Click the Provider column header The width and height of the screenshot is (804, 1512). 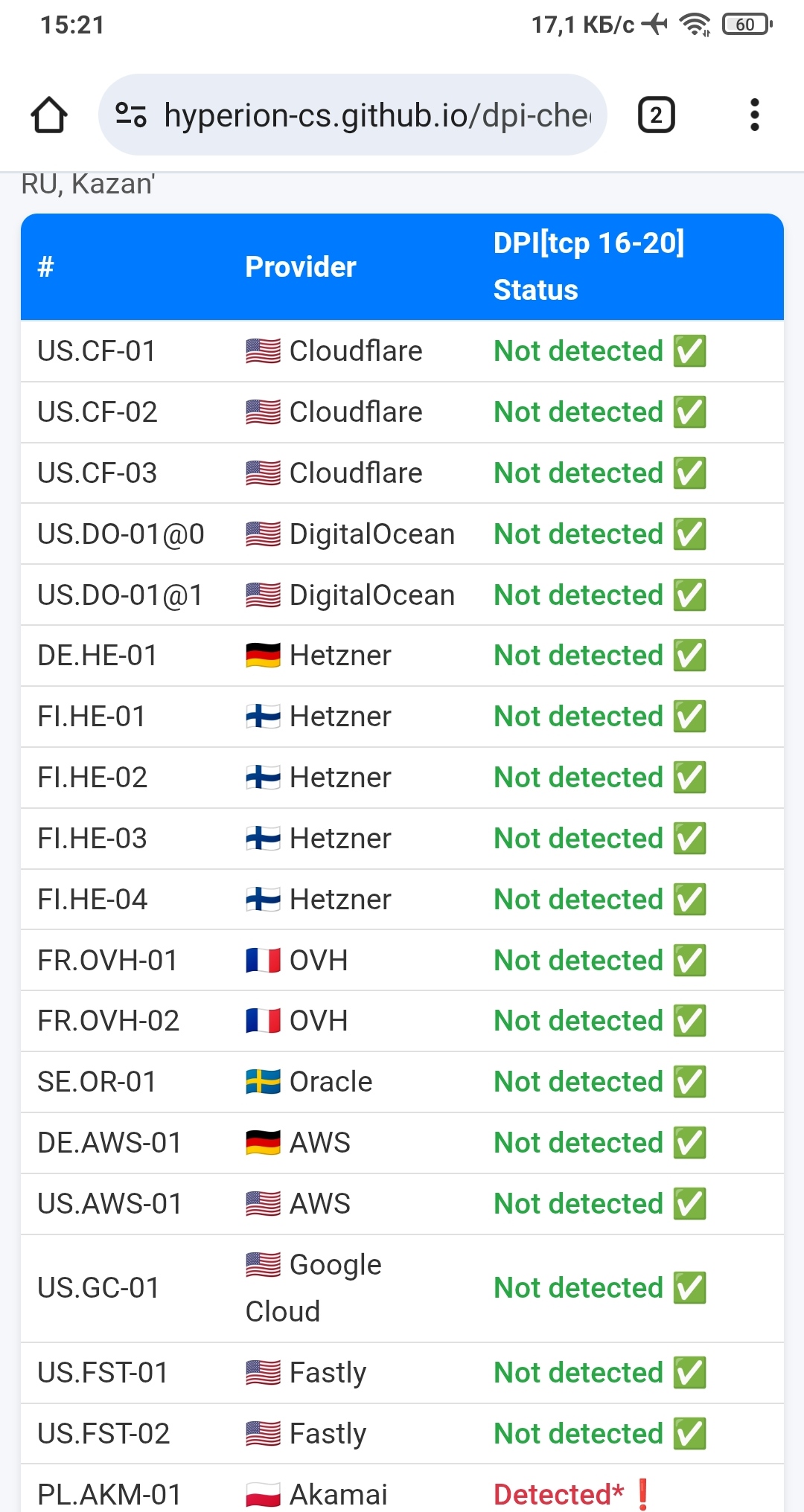click(x=301, y=267)
